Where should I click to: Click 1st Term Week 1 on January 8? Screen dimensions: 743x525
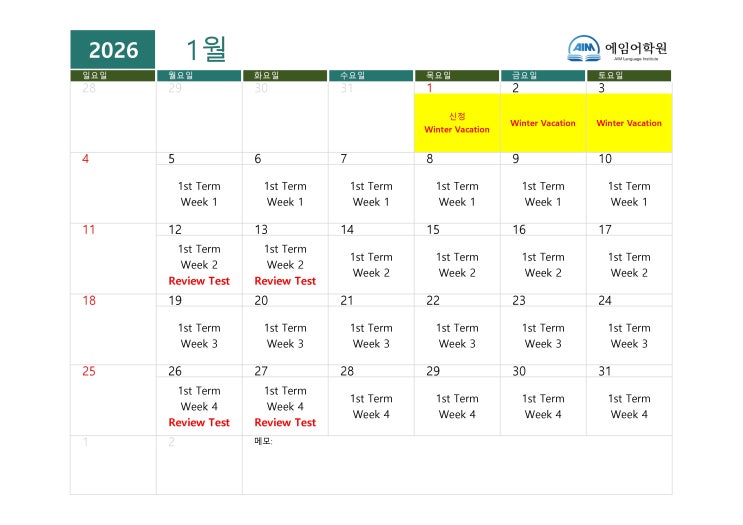[457, 194]
